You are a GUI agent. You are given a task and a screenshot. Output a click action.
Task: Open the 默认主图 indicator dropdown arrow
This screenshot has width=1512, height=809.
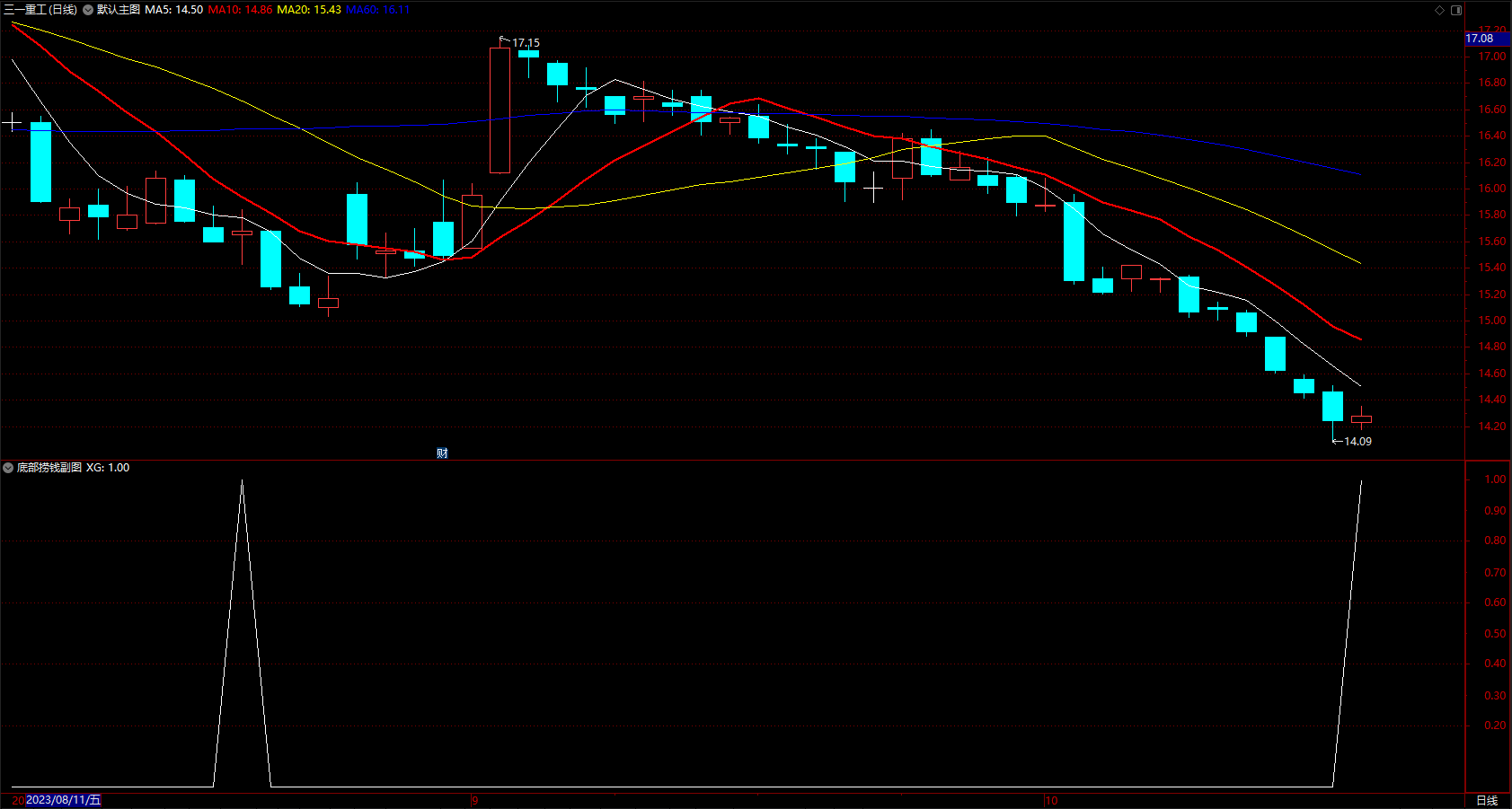pos(88,10)
